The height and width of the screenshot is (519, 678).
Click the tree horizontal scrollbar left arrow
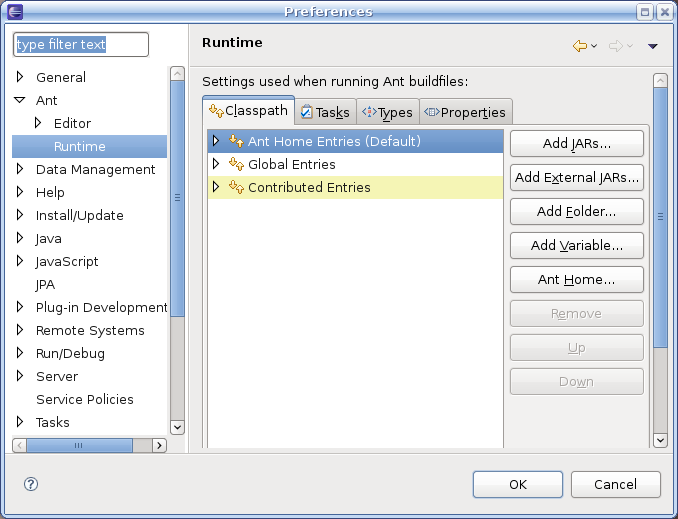click(x=19, y=445)
